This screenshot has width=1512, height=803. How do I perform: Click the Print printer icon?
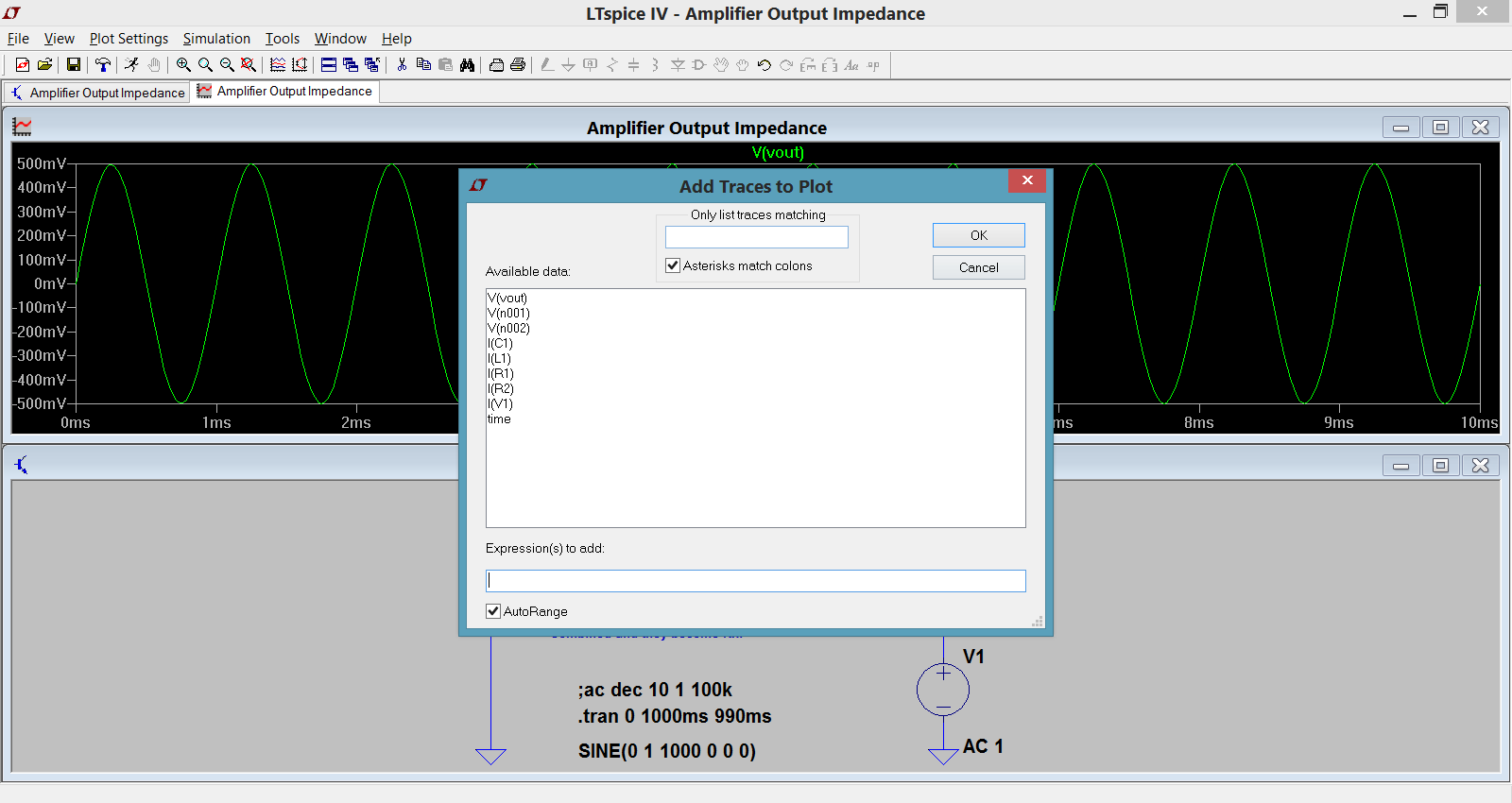(518, 65)
